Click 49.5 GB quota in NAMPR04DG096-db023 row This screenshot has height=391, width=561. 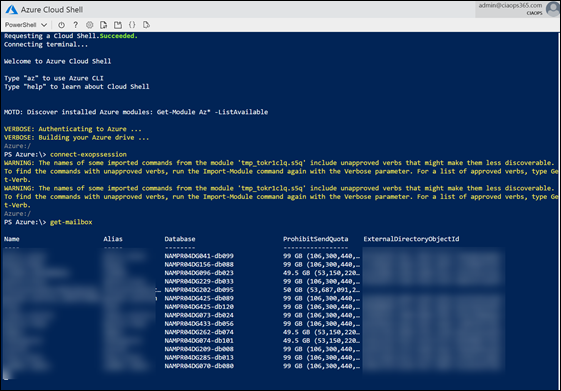pos(321,273)
